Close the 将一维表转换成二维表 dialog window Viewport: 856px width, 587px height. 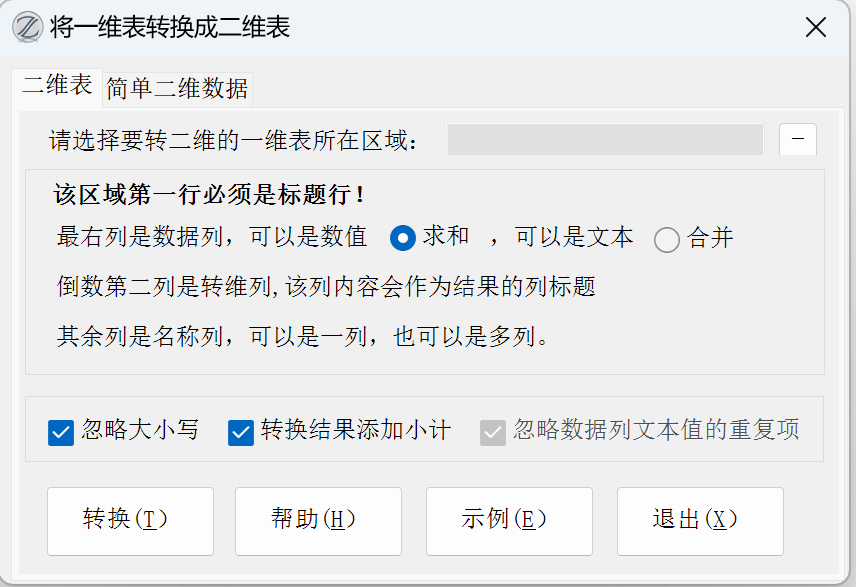pyautogui.click(x=816, y=28)
